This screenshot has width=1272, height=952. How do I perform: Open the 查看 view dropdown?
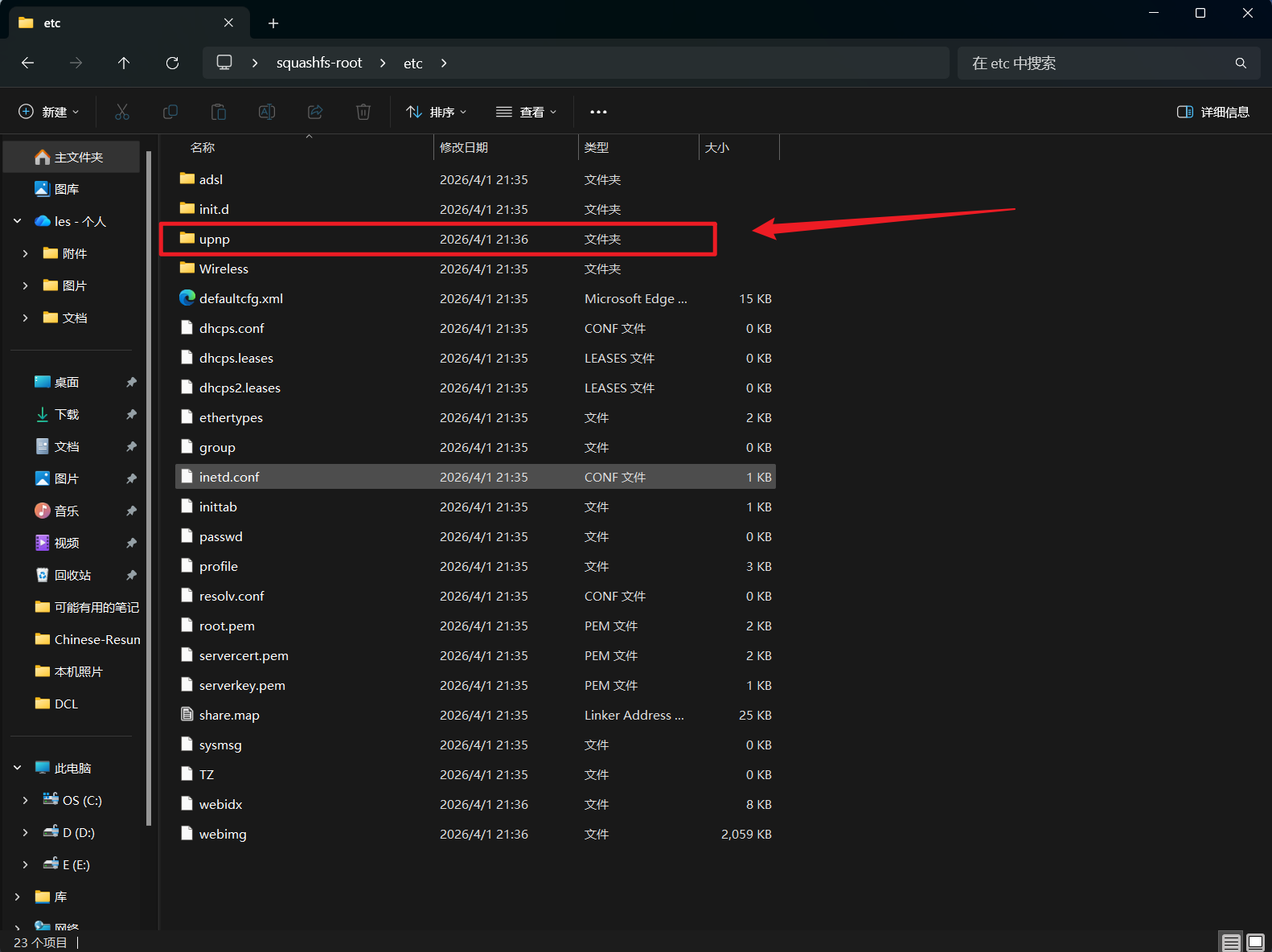coord(527,112)
